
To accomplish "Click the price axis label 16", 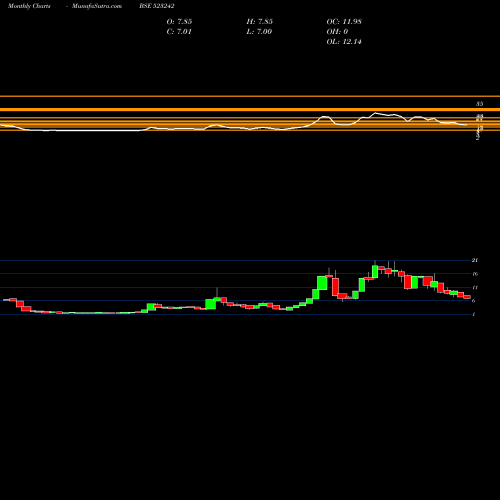I will click(x=475, y=274).
